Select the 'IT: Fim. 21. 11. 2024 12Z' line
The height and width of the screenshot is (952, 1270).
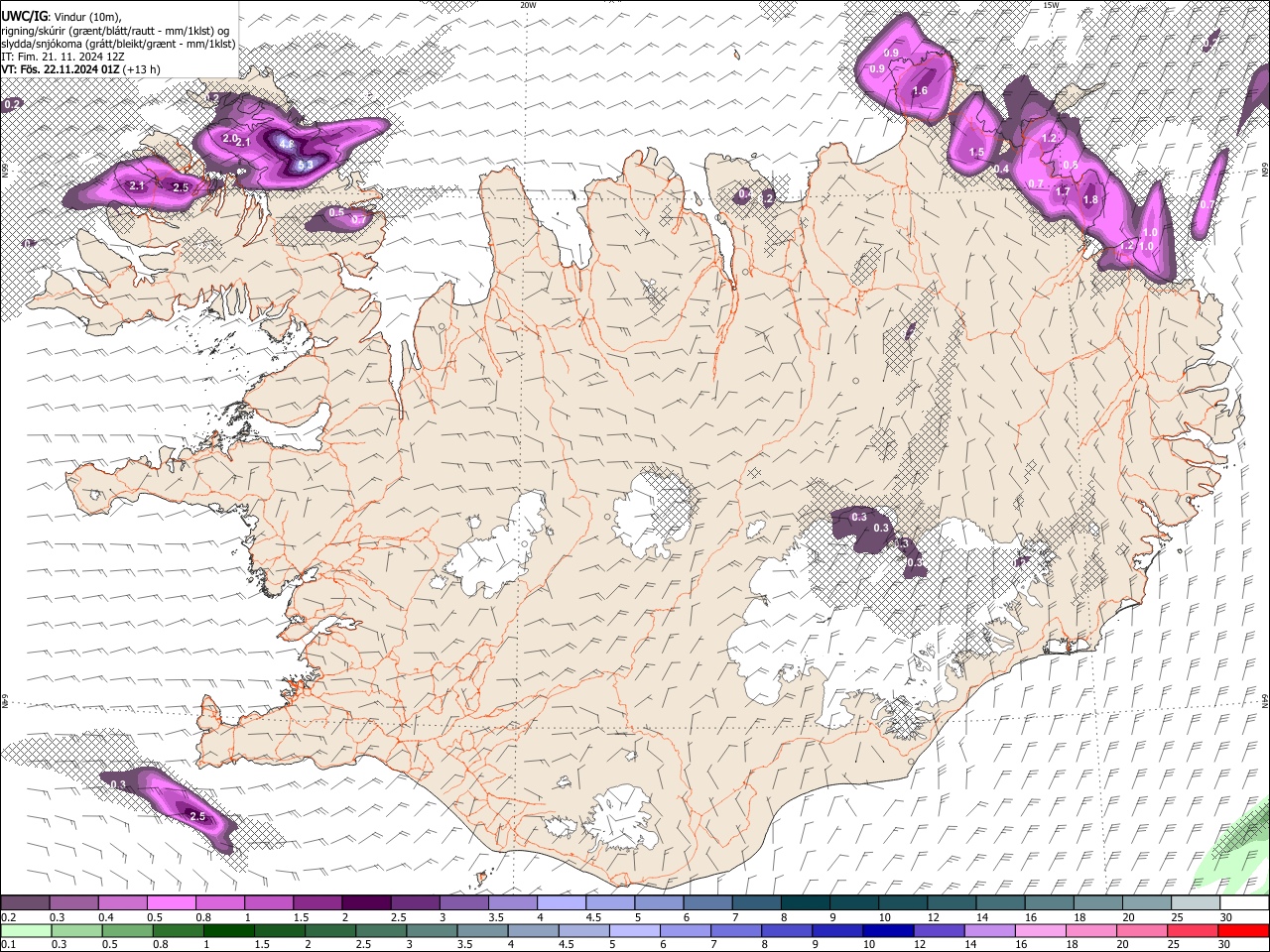coord(63,57)
